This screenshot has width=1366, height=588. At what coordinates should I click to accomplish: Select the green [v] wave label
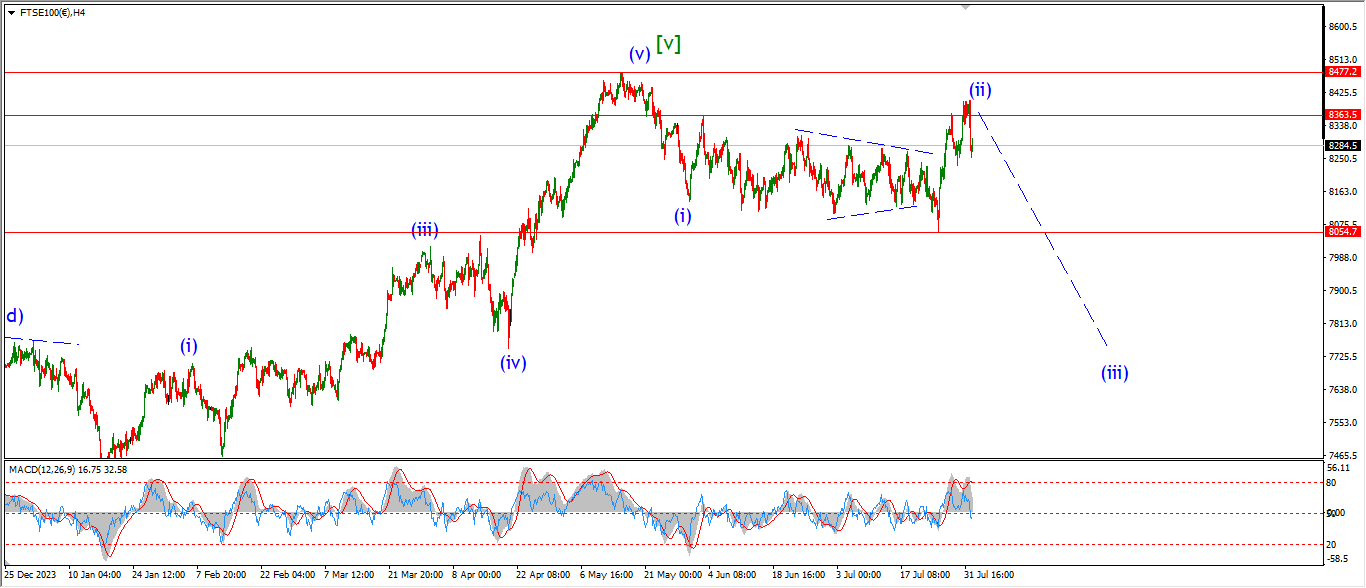pyautogui.click(x=668, y=44)
